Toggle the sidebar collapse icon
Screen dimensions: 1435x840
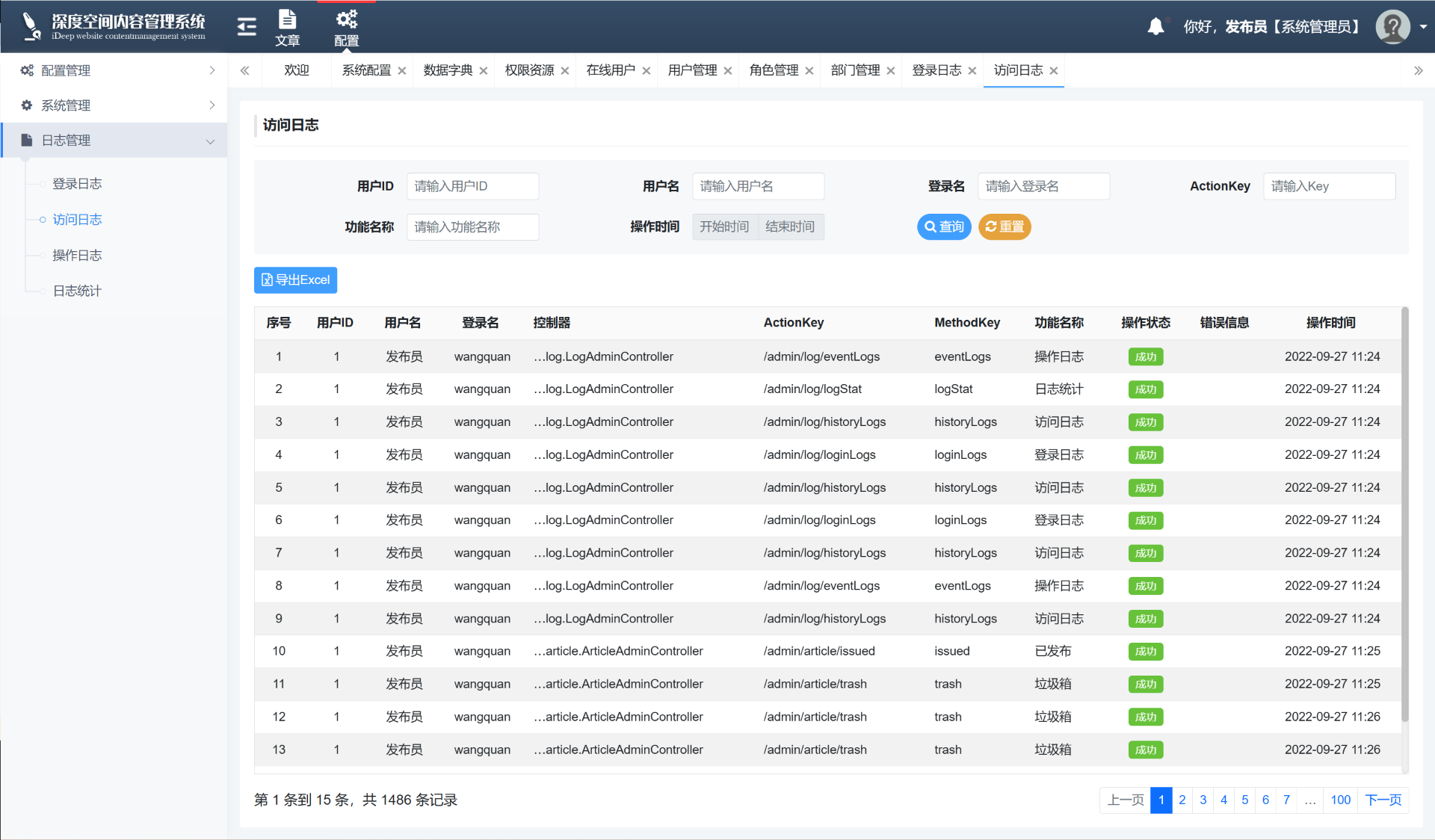[247, 27]
